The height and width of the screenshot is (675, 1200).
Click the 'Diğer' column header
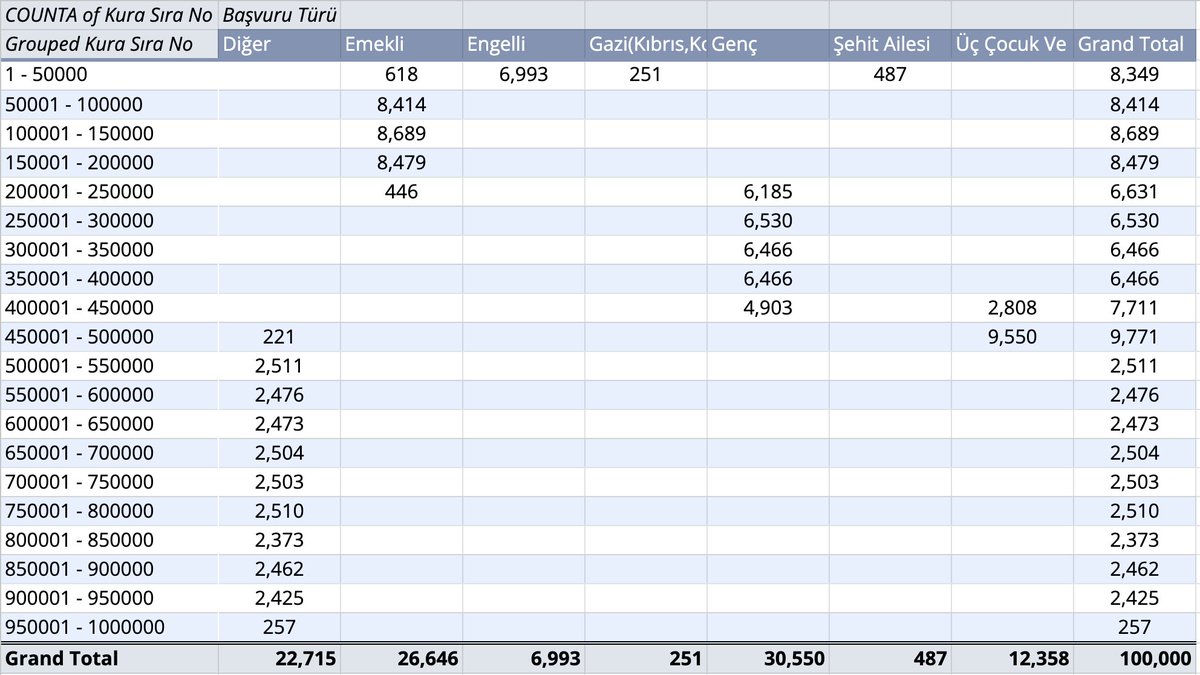(279, 44)
